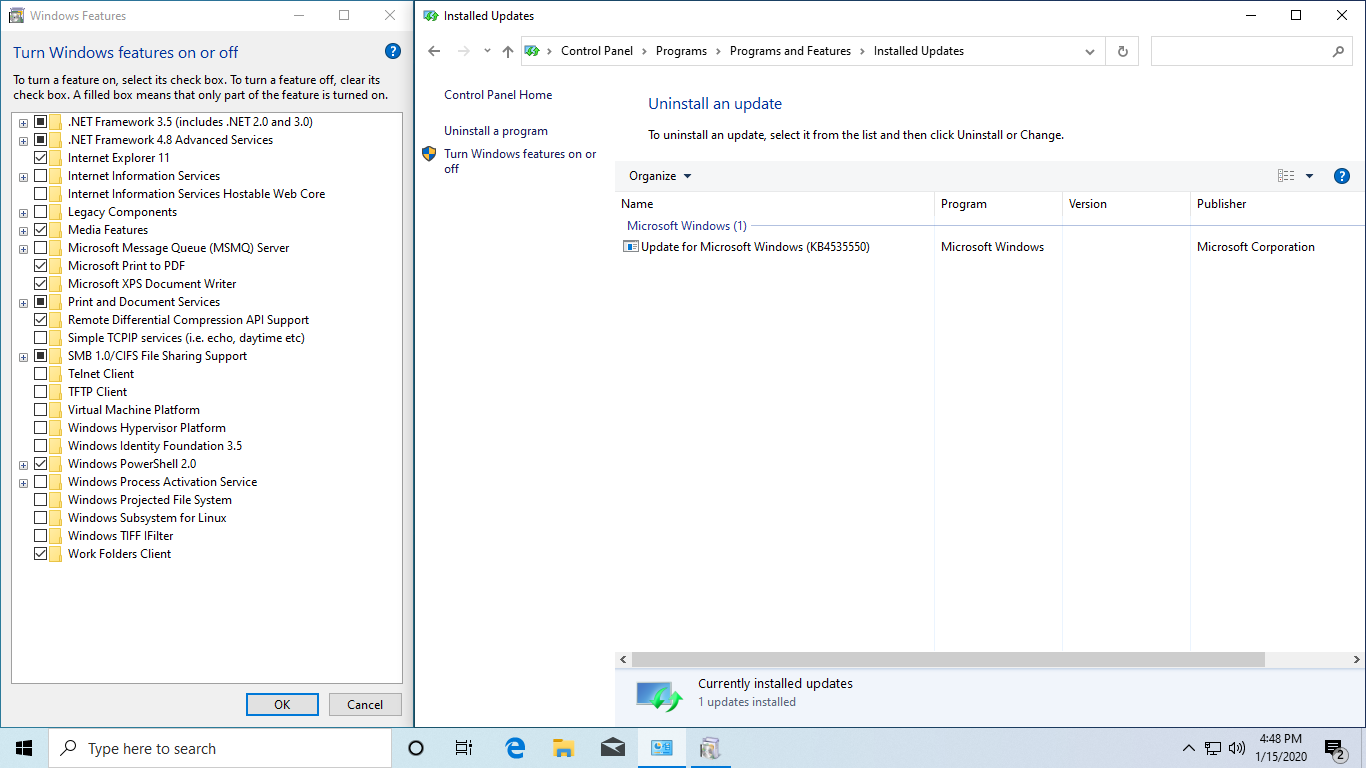
Task: Click the Windows Features help icon
Action: point(392,52)
